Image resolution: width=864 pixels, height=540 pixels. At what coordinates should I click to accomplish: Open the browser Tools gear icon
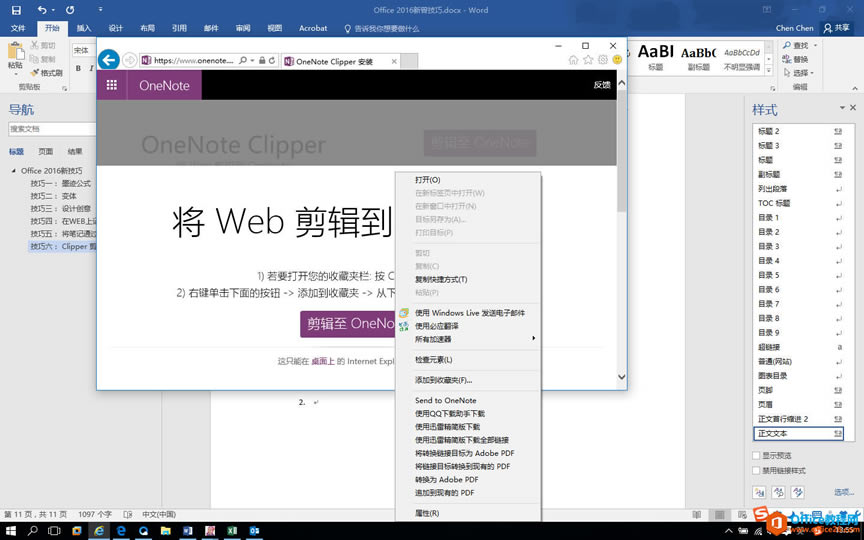(603, 60)
